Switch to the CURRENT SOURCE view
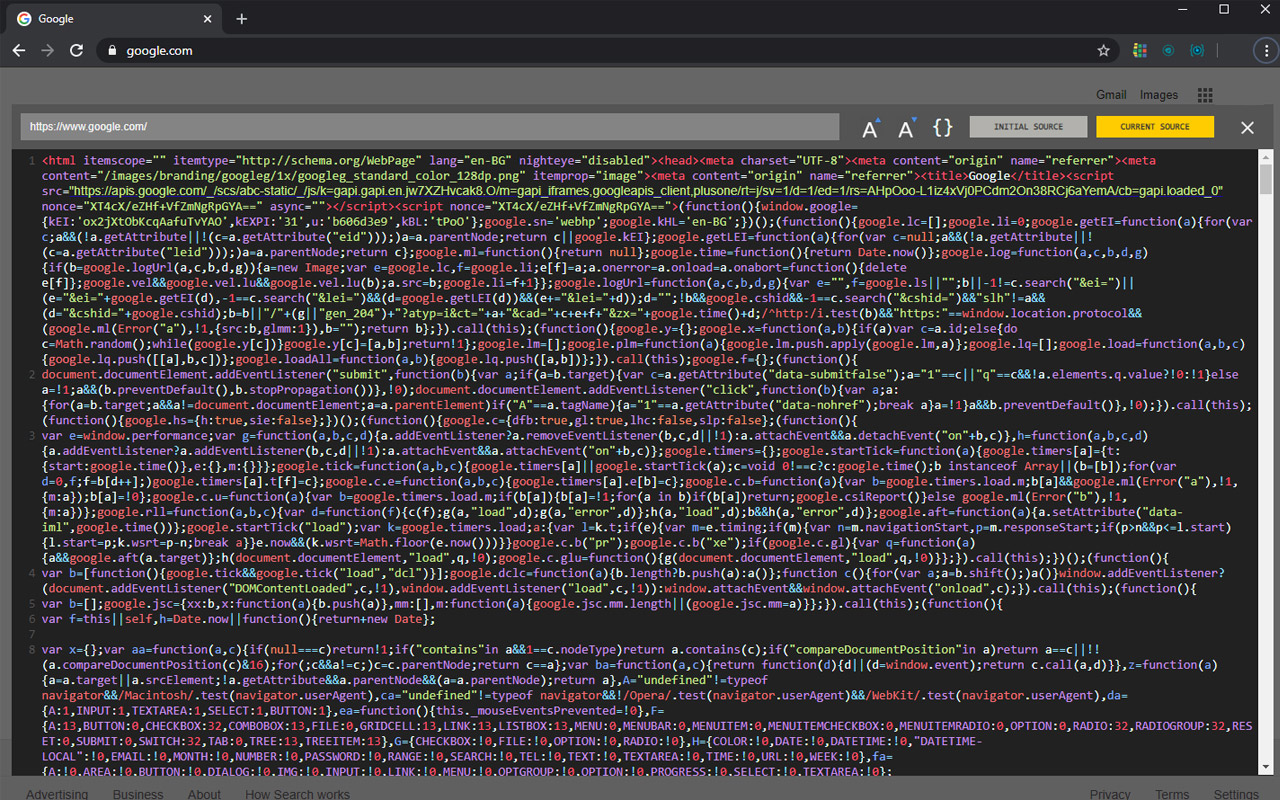The width and height of the screenshot is (1280, 800). [1156, 126]
